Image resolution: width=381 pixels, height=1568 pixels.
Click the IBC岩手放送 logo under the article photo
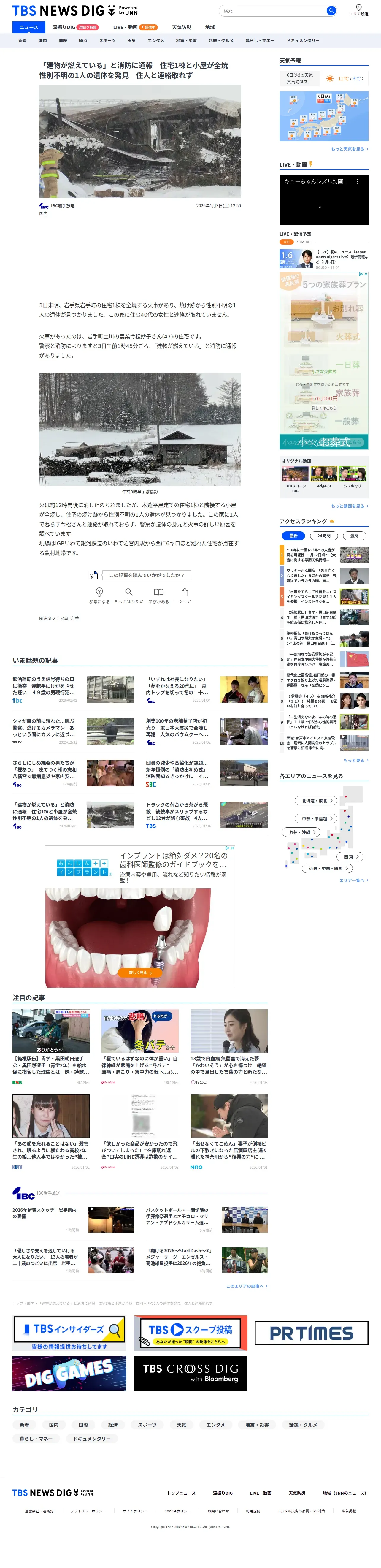(44, 206)
